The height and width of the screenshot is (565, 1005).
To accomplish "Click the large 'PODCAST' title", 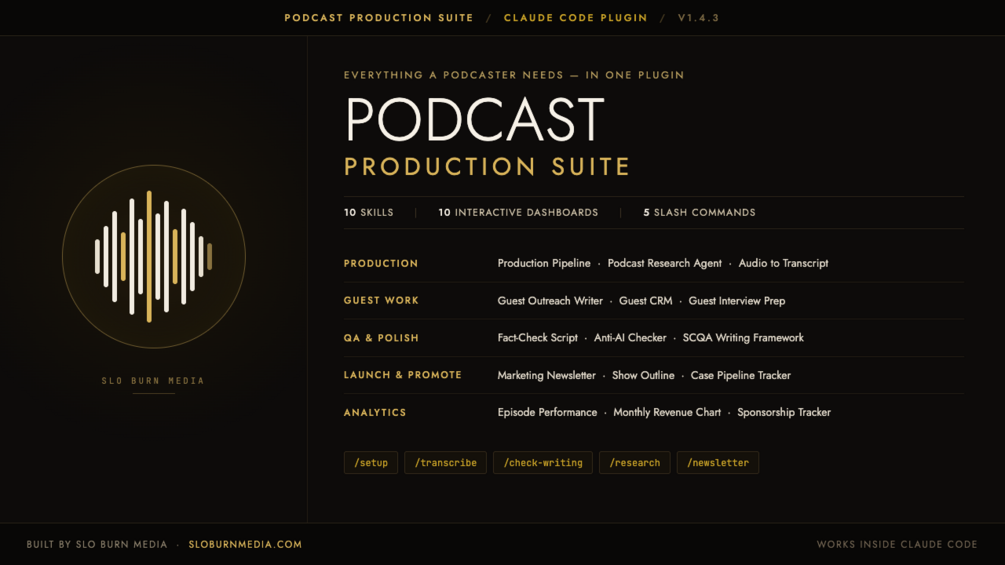I will (x=474, y=120).
